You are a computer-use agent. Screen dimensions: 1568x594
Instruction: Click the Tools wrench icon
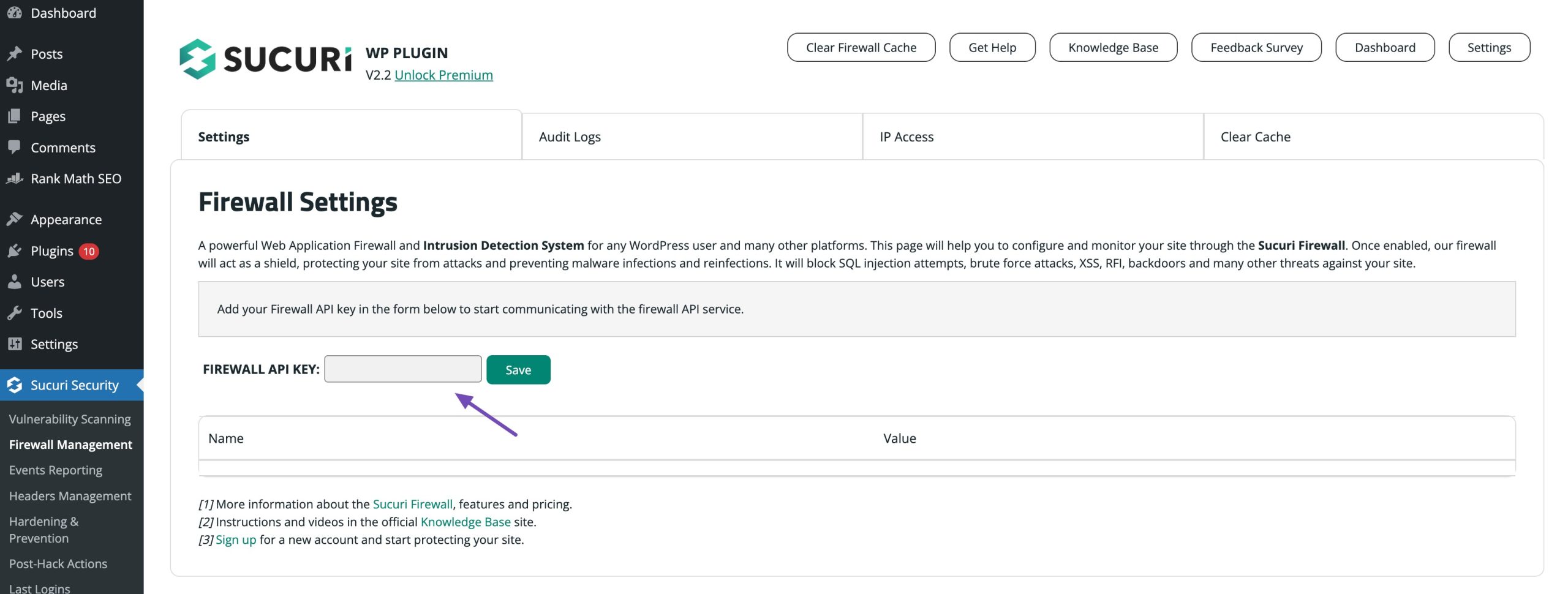point(15,313)
